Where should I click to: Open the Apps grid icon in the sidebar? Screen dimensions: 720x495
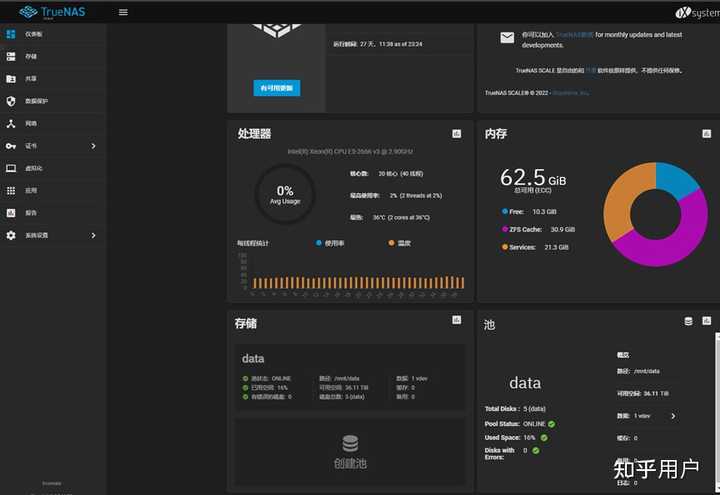click(11, 191)
